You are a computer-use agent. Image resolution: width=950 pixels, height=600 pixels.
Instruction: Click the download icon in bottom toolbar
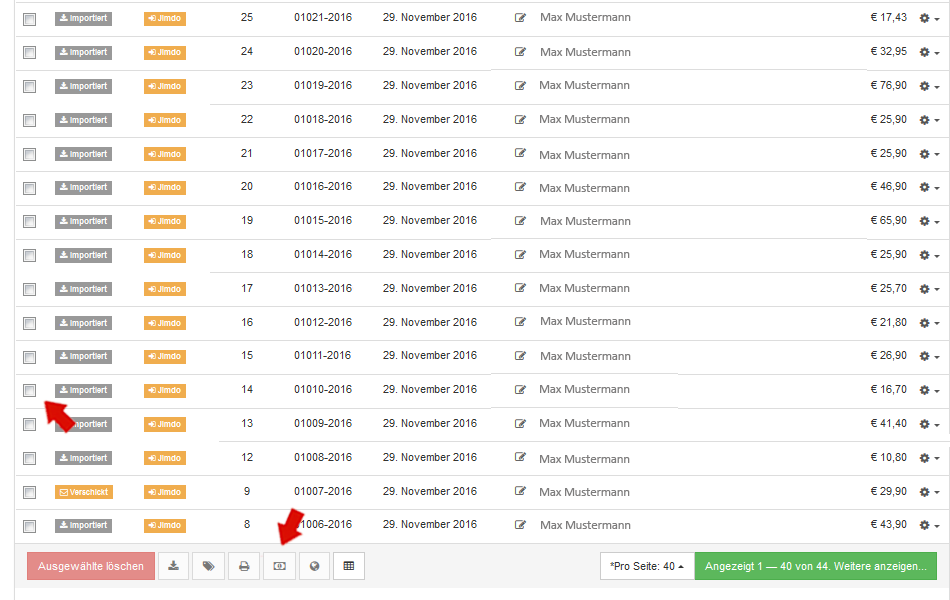174,566
